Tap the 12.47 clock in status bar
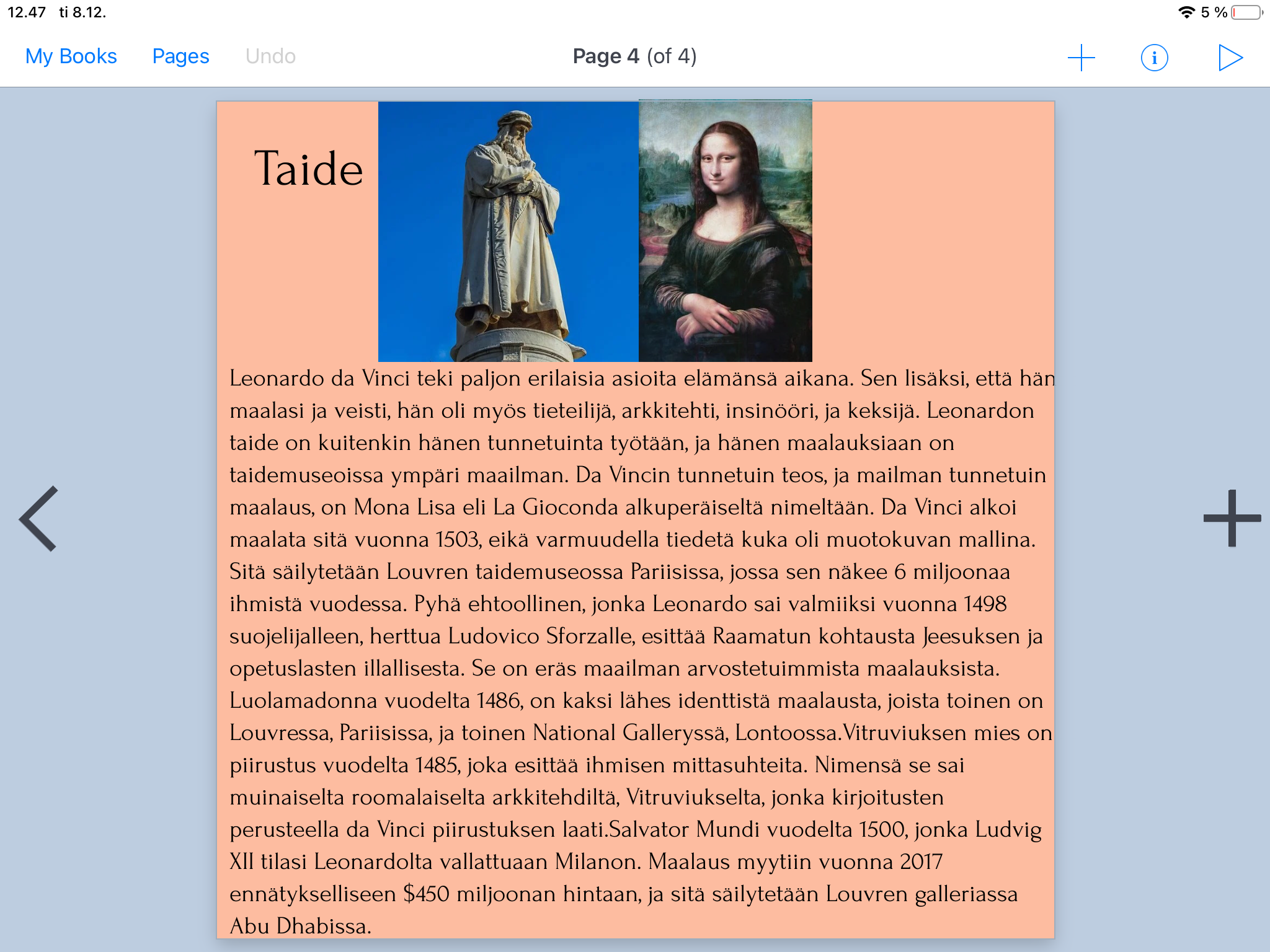 (x=27, y=12)
